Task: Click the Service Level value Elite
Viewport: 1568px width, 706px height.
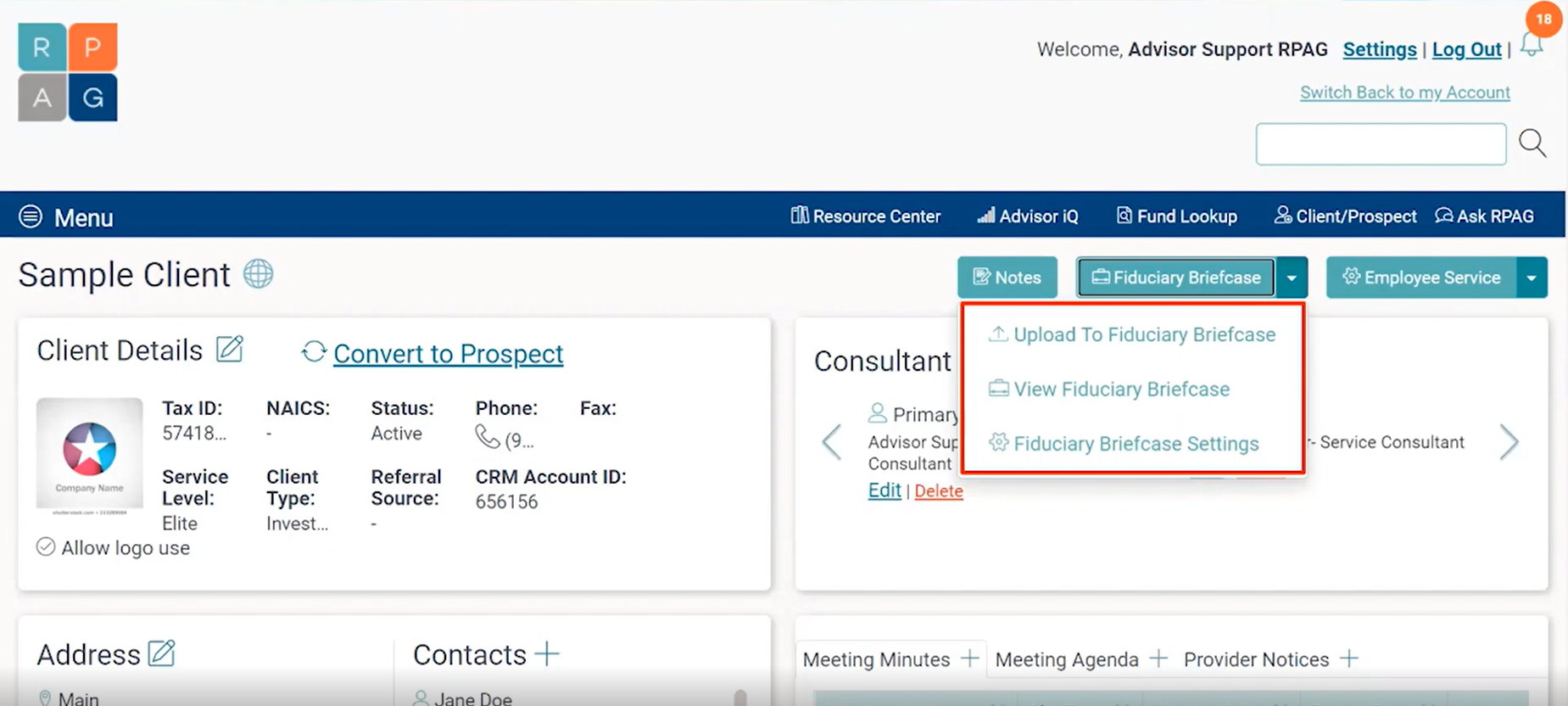Action: tap(180, 524)
